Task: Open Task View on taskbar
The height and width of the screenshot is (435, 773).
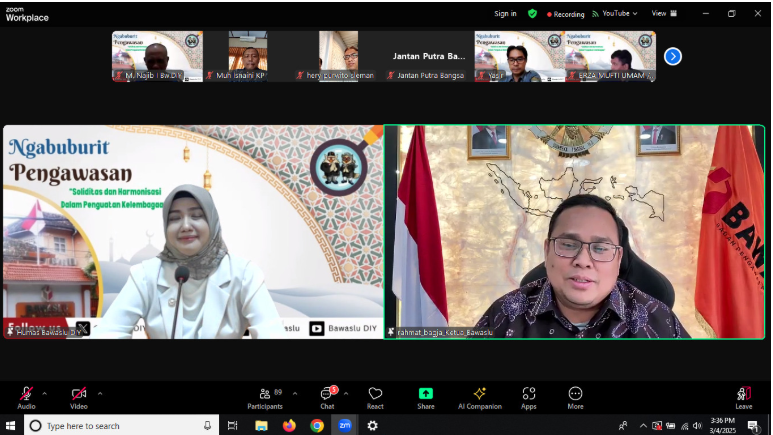Action: pyautogui.click(x=233, y=425)
